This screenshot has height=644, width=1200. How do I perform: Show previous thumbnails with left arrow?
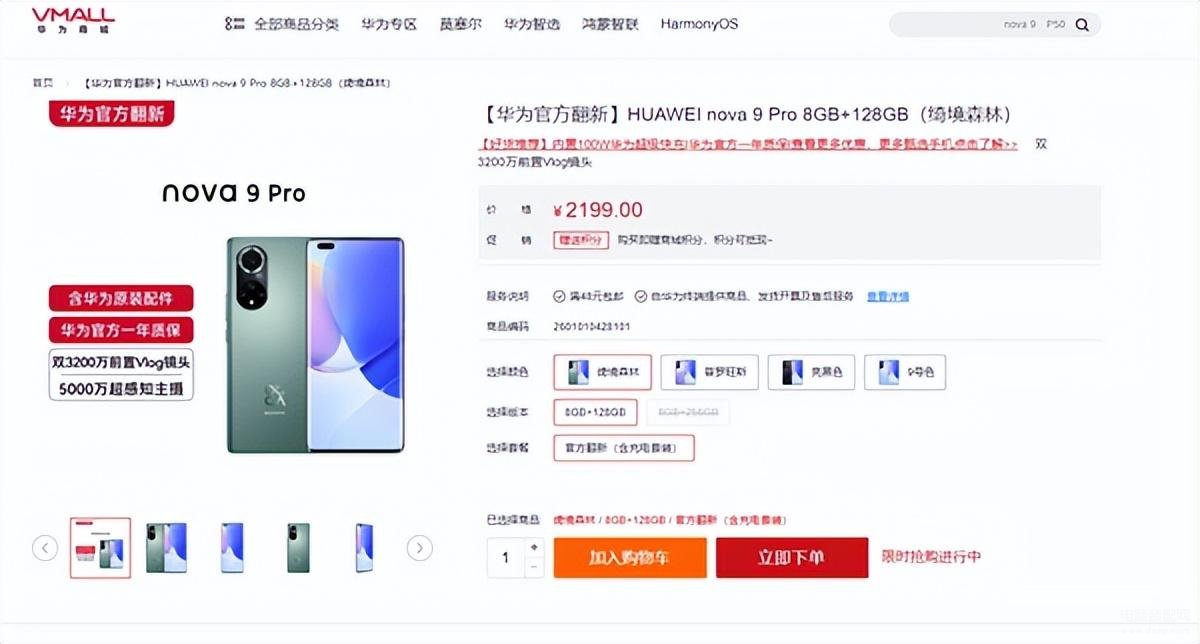click(x=45, y=547)
